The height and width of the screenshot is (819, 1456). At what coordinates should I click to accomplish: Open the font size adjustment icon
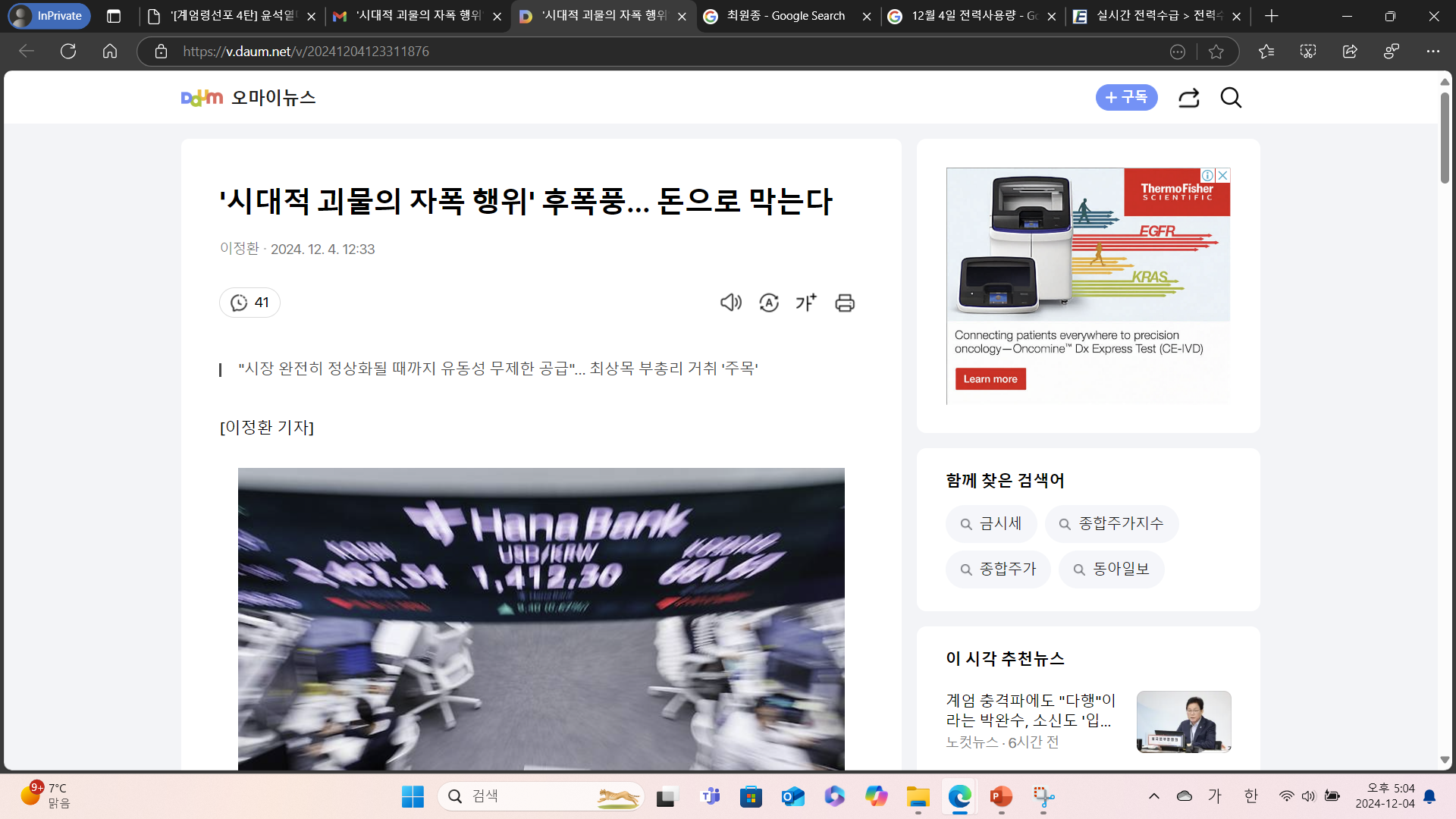point(806,303)
